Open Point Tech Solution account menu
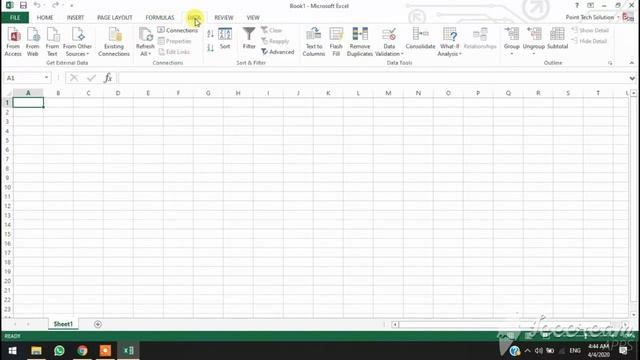Screen dimensions: 640x360 click(592, 17)
